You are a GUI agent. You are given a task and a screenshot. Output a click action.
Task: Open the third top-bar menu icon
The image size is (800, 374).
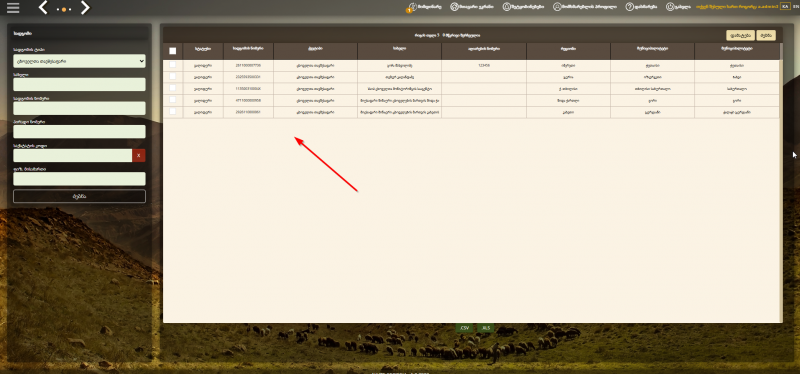pos(506,7)
